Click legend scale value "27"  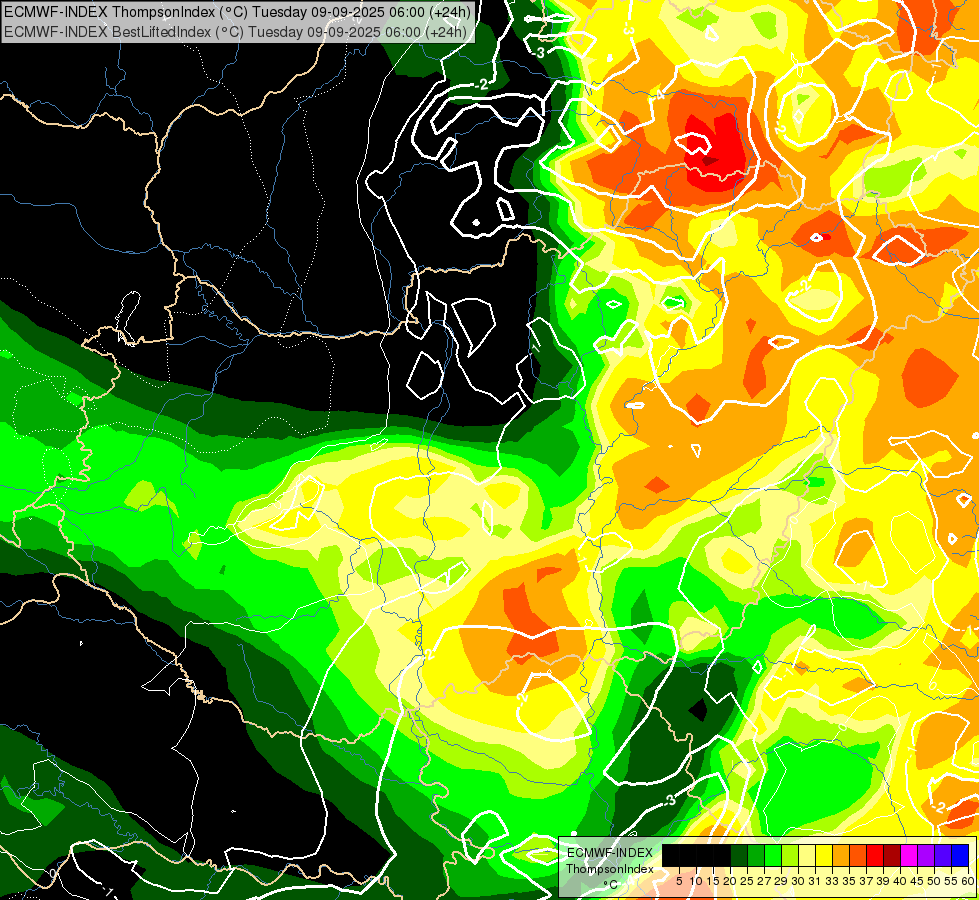point(764,881)
